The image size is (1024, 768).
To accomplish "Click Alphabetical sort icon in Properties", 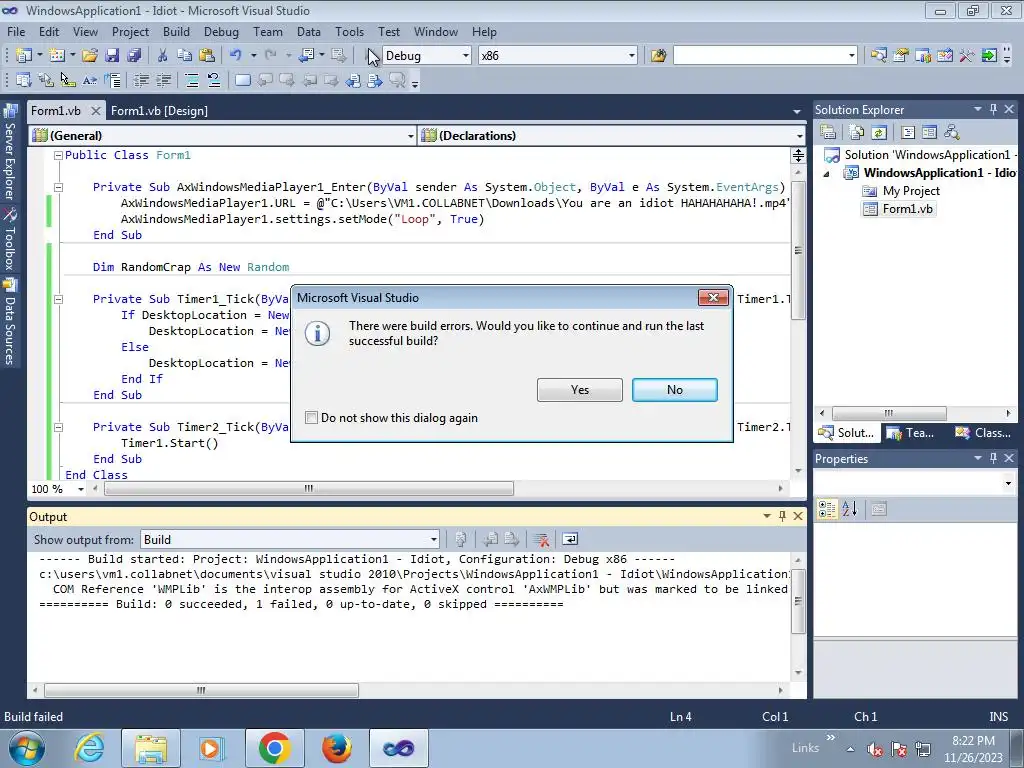I will [850, 509].
